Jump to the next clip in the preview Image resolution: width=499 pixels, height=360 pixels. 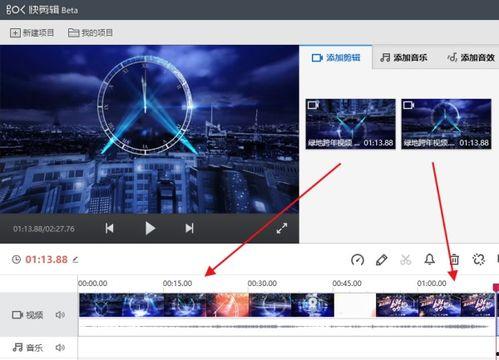point(189,228)
